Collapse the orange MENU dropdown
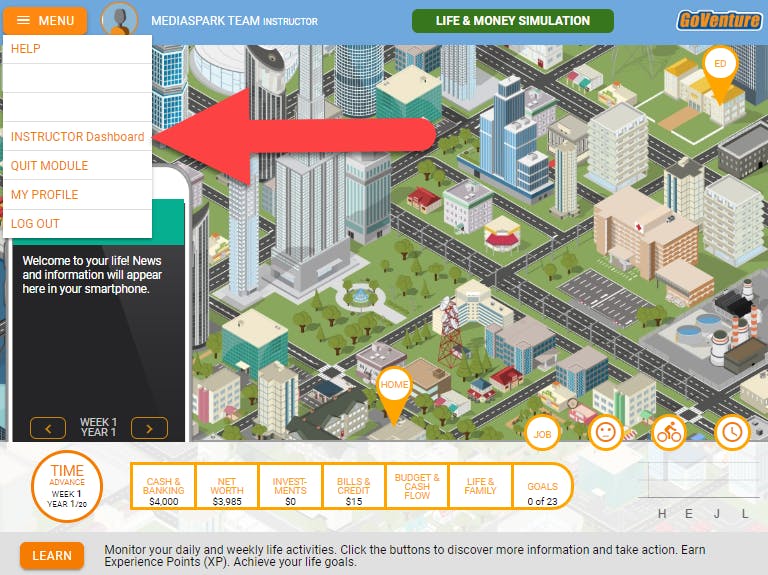768x575 pixels. click(45, 21)
